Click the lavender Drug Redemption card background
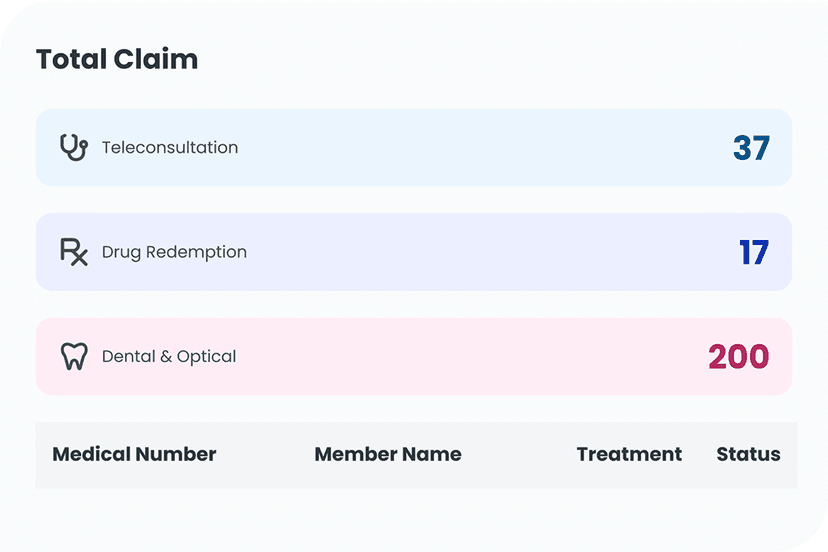Viewport: 828px width, 552px height. (x=475, y=252)
